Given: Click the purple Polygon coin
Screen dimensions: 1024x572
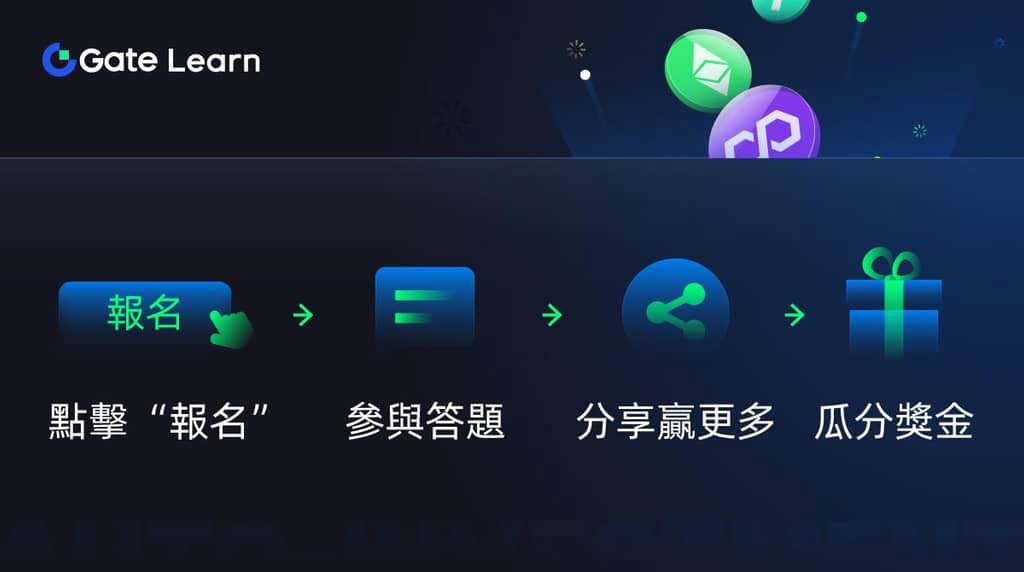Looking at the screenshot, I should 764,123.
